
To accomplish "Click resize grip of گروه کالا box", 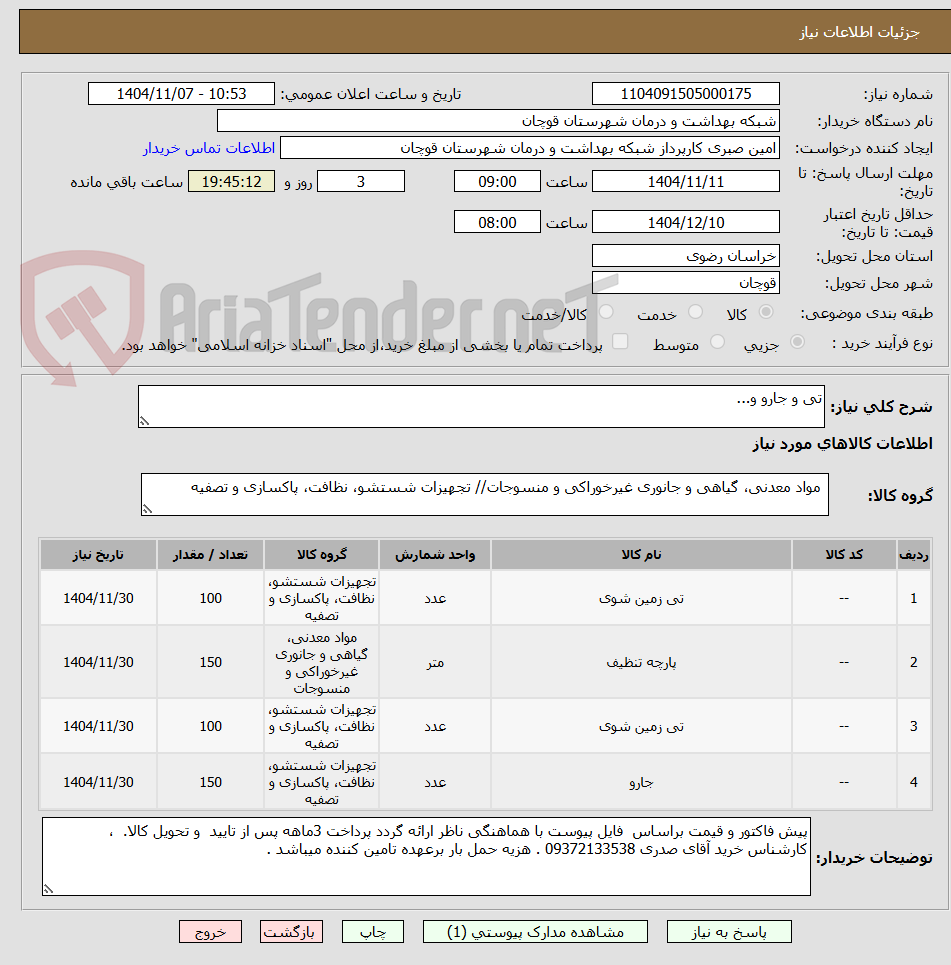I will click(146, 509).
